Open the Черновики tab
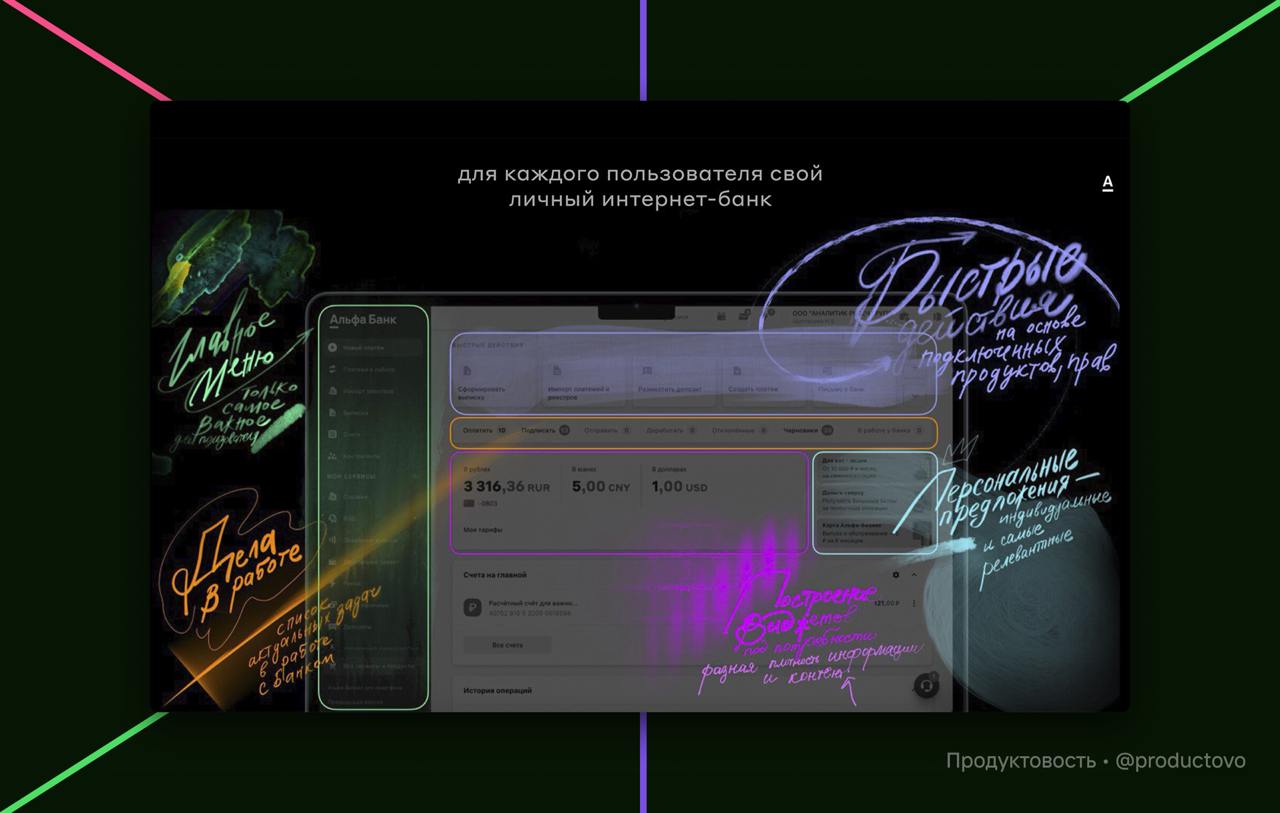 click(808, 431)
